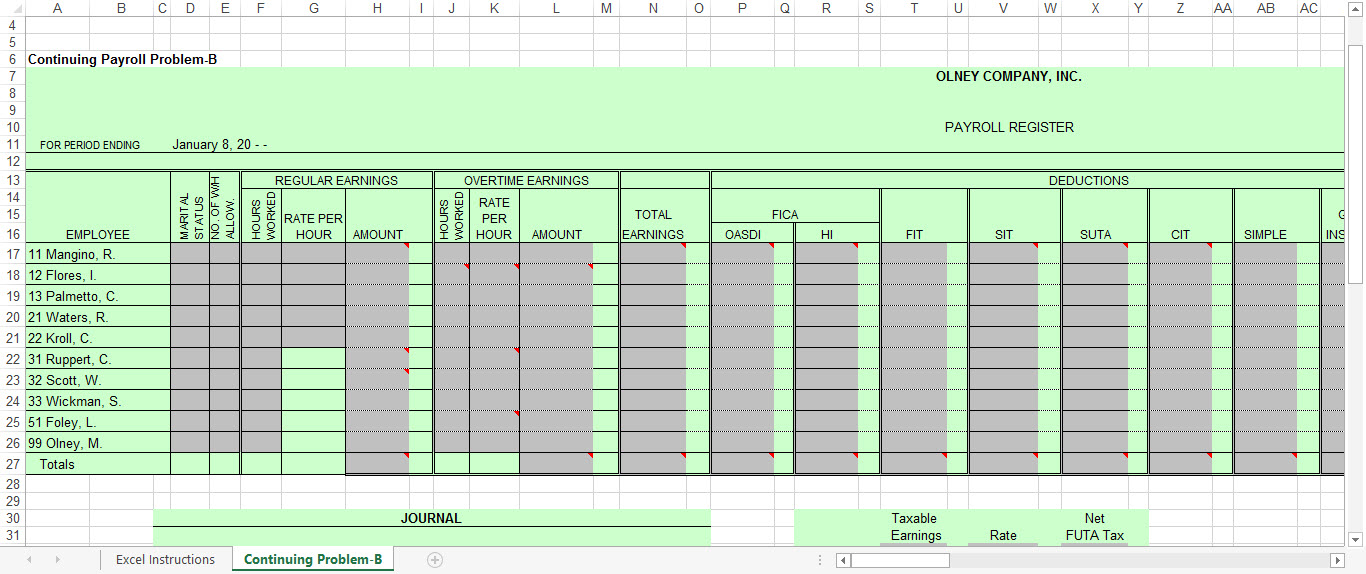Image resolution: width=1366 pixels, height=574 pixels.
Task: Add a new sheet with plus icon
Action: point(435,560)
